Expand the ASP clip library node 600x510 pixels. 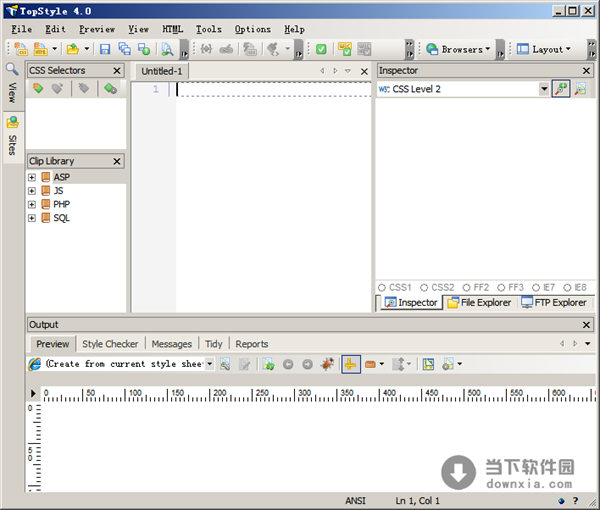pos(32,177)
